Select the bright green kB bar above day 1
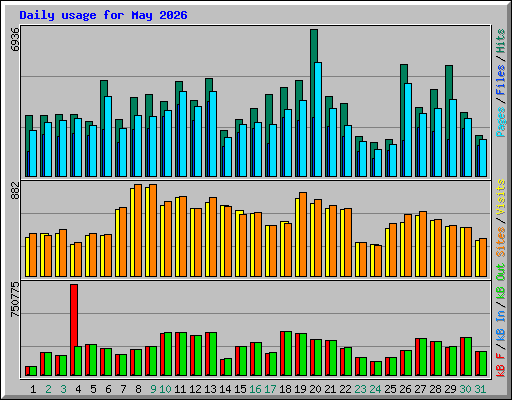 tap(33, 371)
